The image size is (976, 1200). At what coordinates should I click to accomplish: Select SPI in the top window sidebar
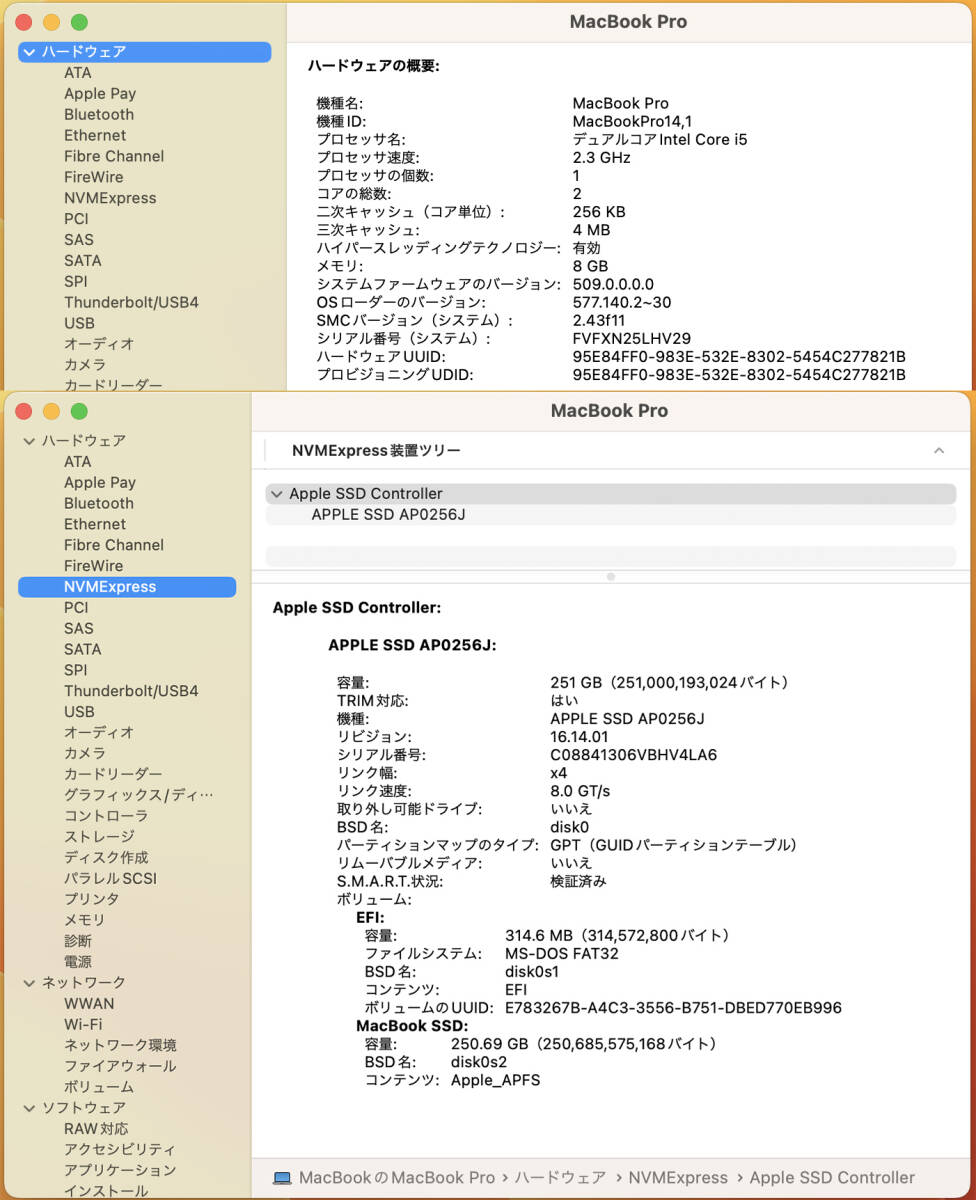pyautogui.click(x=76, y=281)
